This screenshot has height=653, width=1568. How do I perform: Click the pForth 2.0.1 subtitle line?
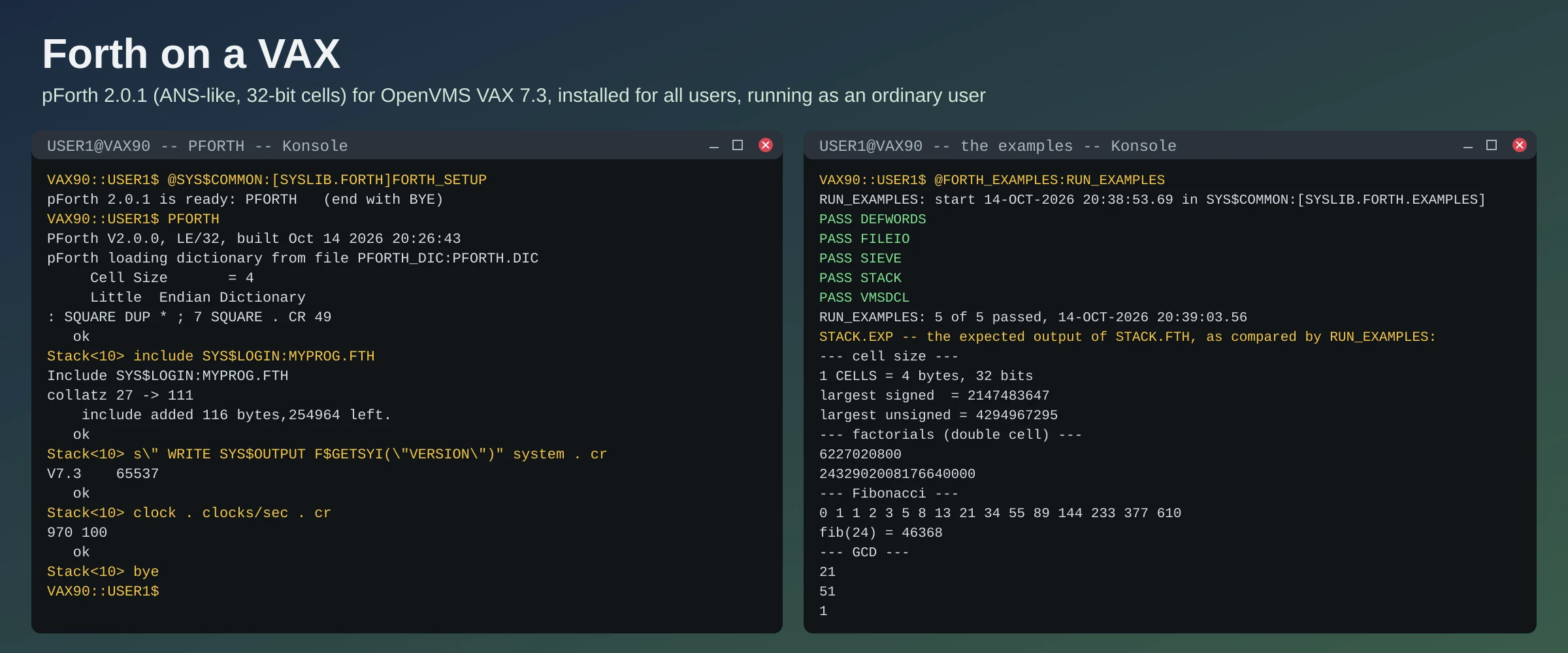(514, 95)
